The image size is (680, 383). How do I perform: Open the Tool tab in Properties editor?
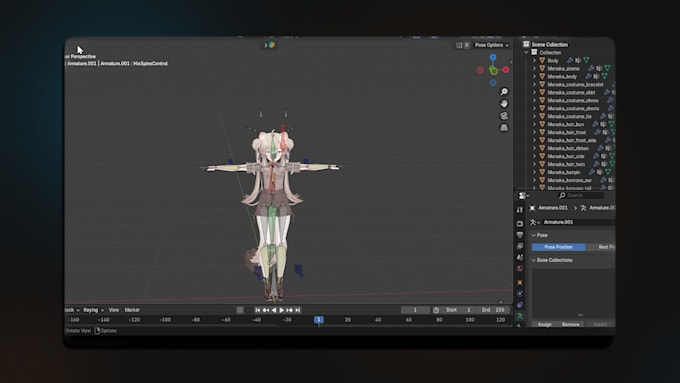520,210
